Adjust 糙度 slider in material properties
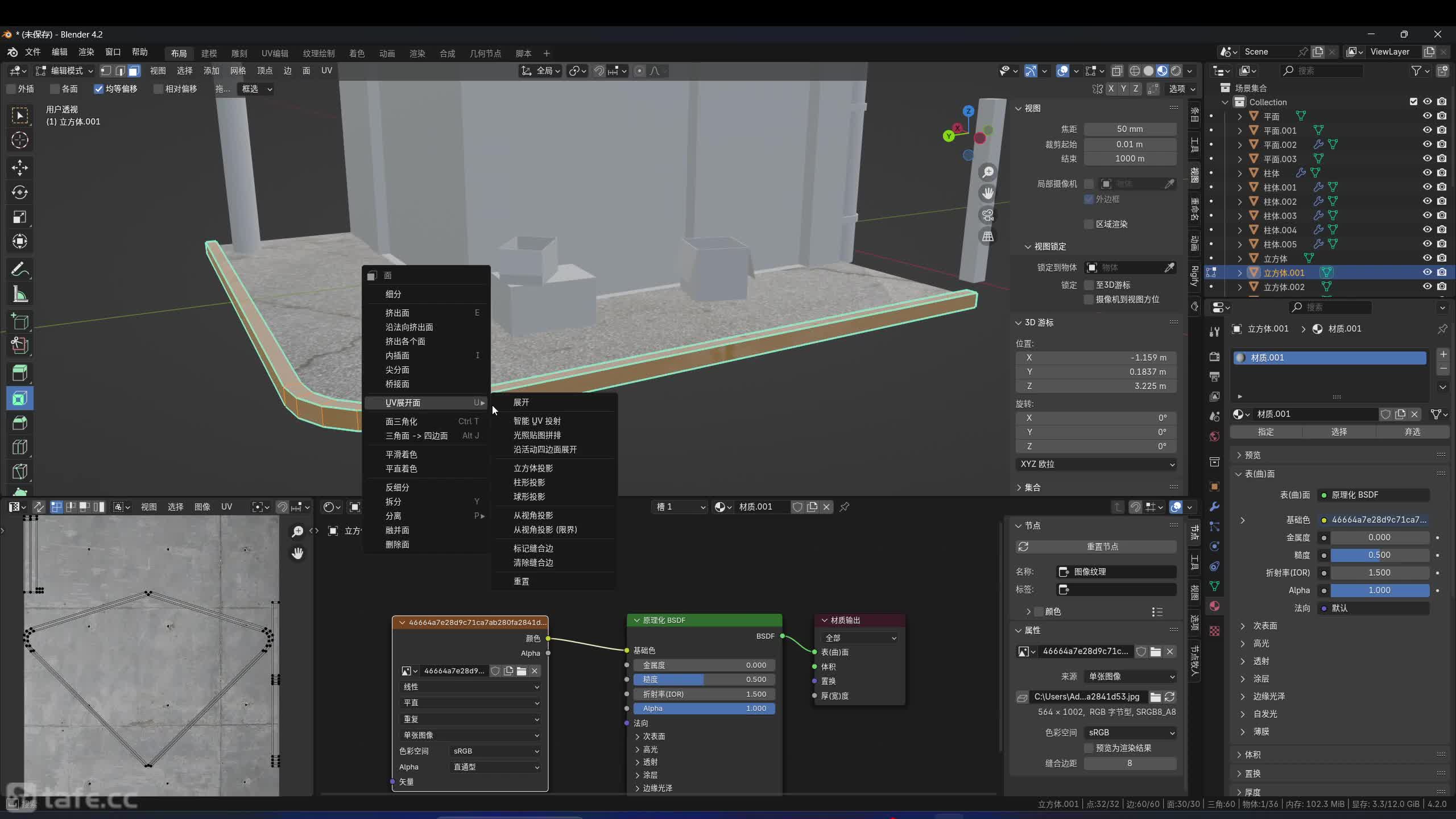This screenshot has height=819, width=1456. (1379, 555)
